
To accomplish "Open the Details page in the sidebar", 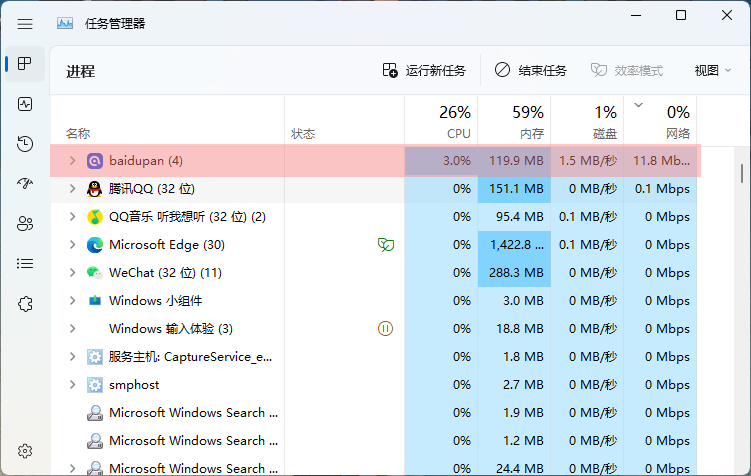I will [x=25, y=263].
